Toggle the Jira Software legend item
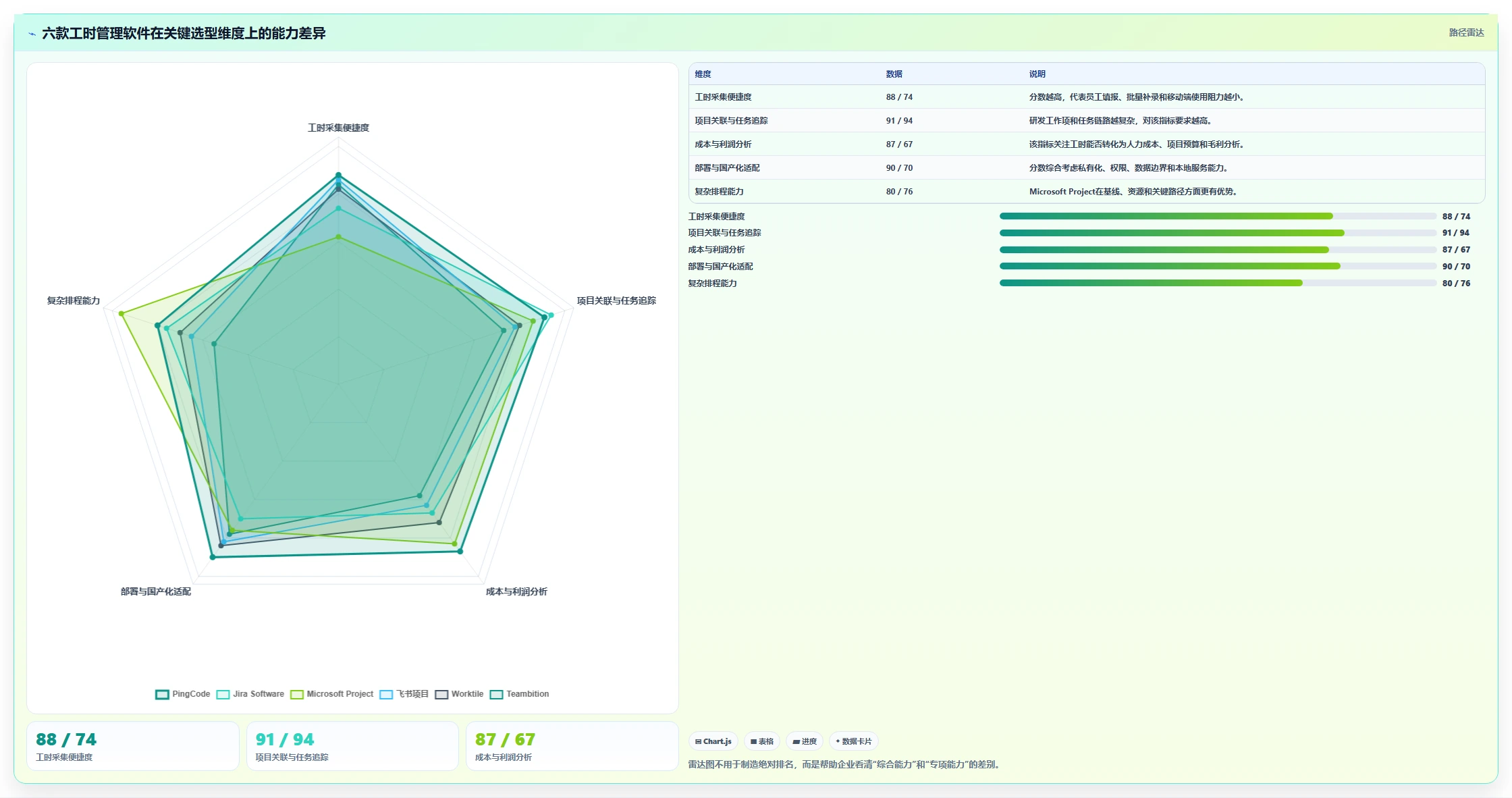This screenshot has width=1512, height=798. (x=250, y=694)
